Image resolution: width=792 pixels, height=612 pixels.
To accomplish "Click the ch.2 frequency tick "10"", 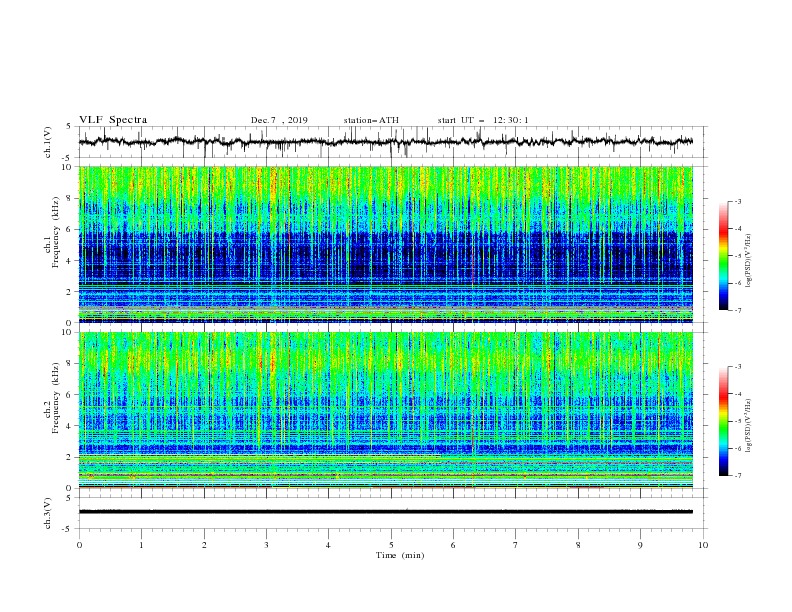I will [67, 332].
